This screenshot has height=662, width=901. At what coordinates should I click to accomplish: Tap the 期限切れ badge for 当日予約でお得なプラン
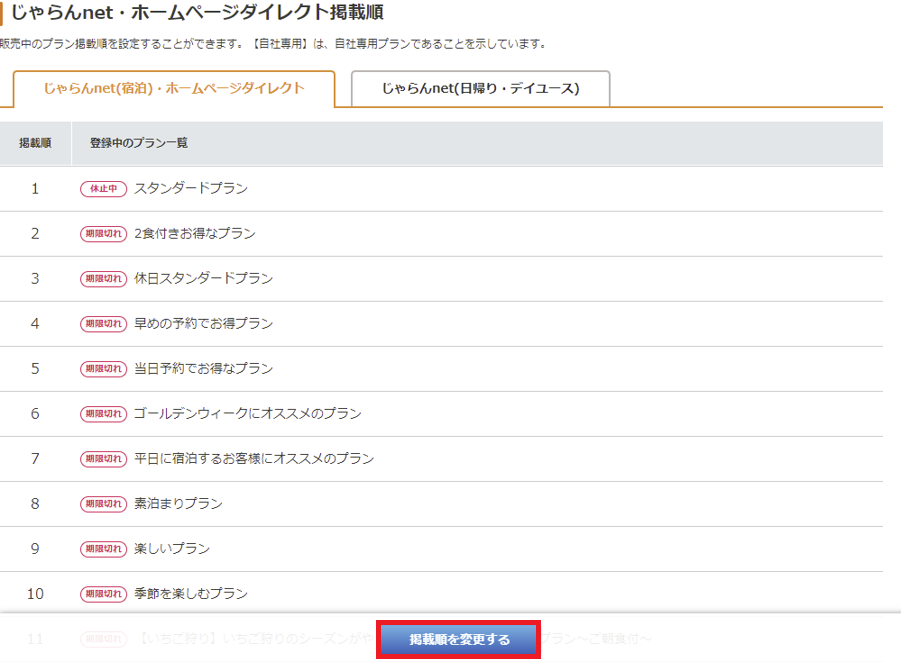coord(104,369)
